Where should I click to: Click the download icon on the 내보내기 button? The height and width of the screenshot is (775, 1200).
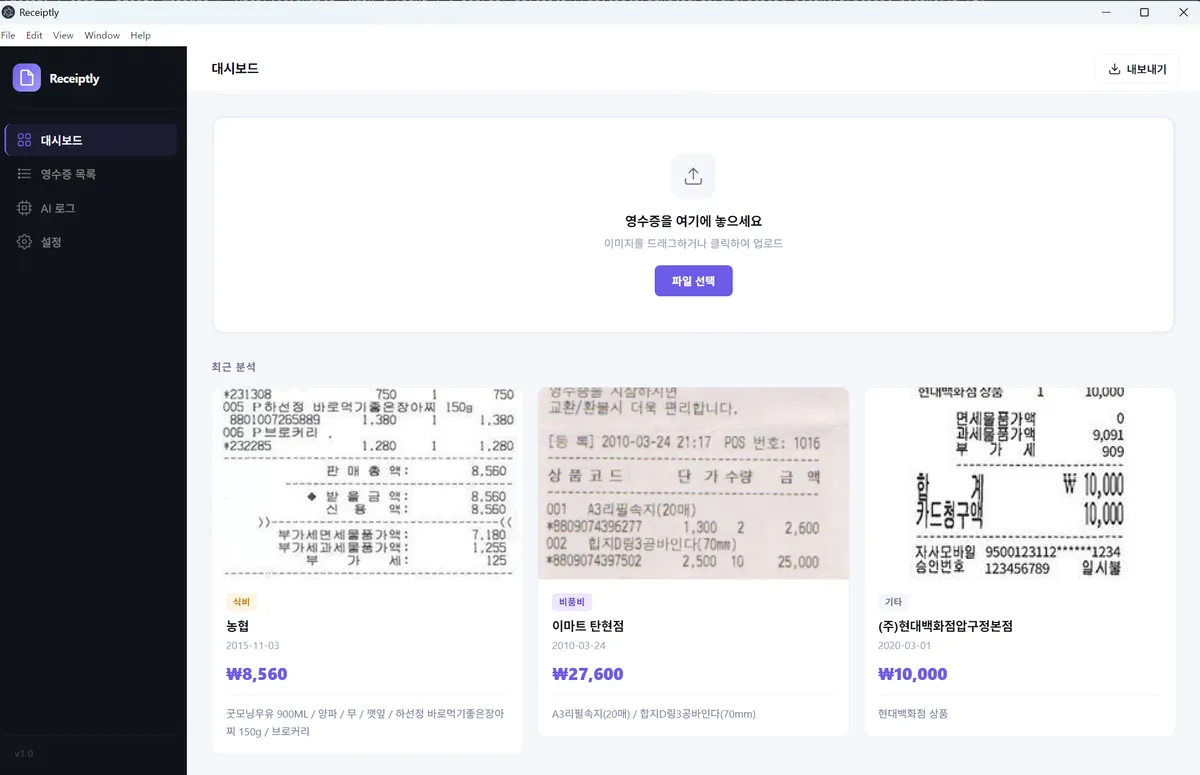1113,69
